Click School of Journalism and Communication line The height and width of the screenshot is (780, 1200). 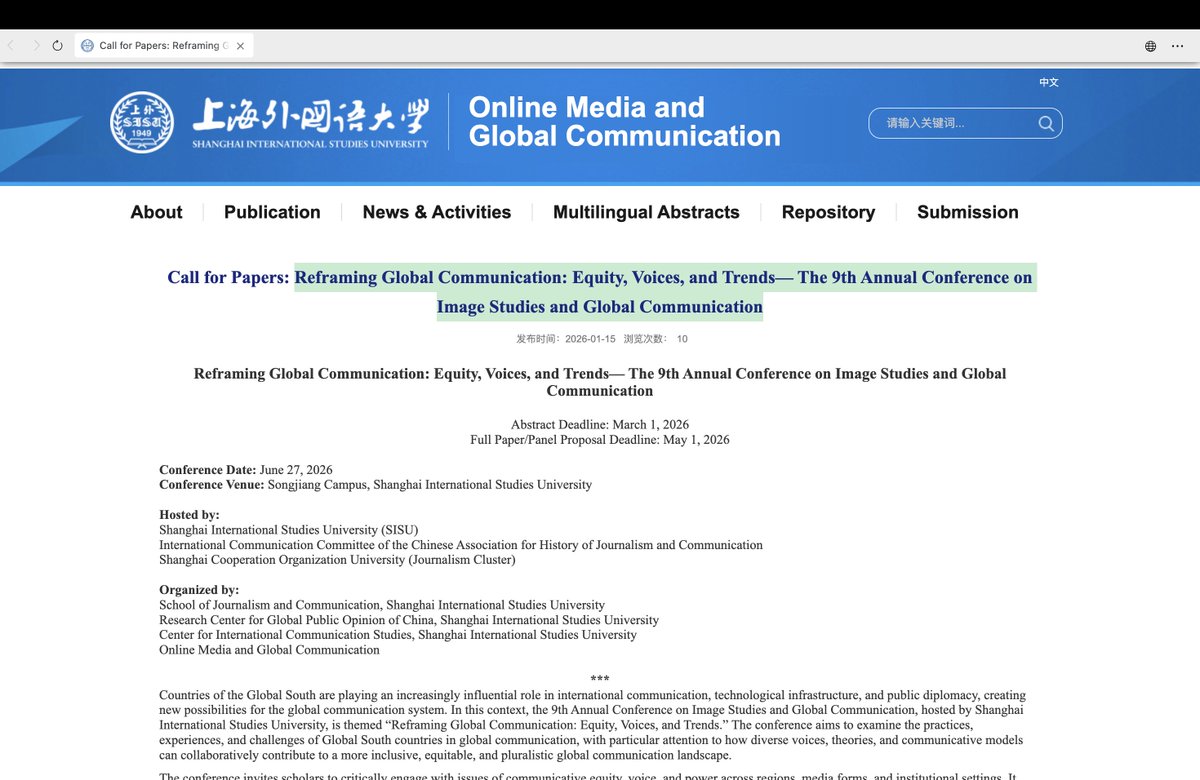coord(382,605)
